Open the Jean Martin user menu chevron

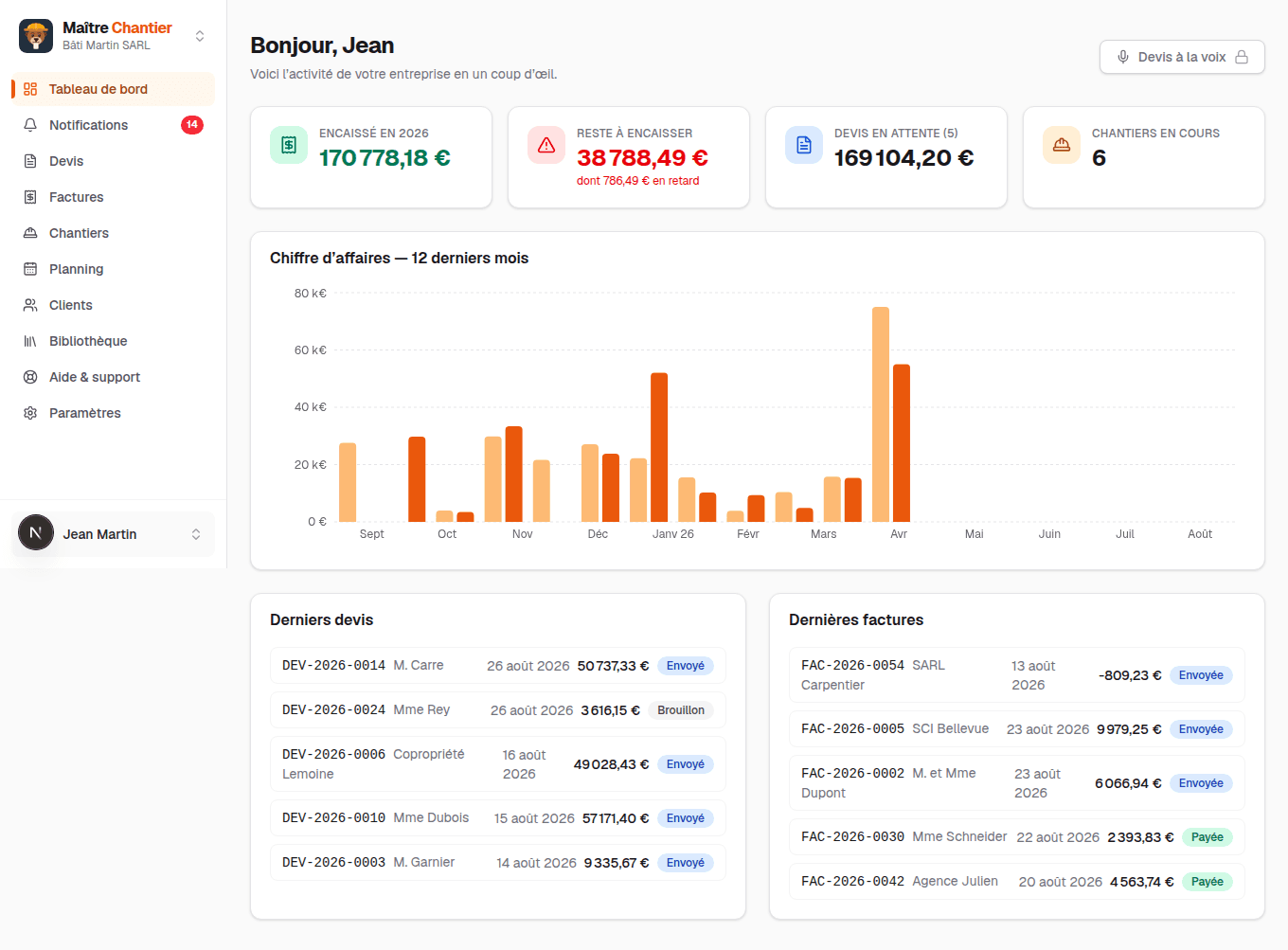196,534
